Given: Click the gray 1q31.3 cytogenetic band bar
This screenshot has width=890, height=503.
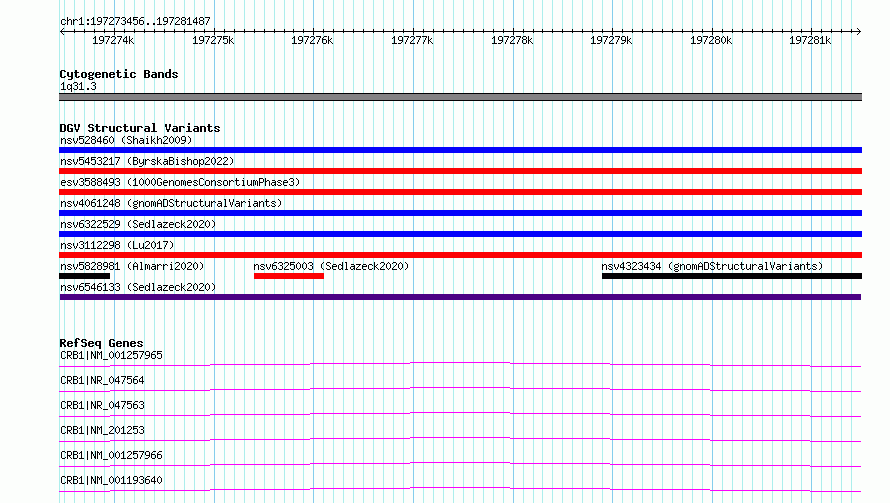Looking at the screenshot, I should coord(460,97).
